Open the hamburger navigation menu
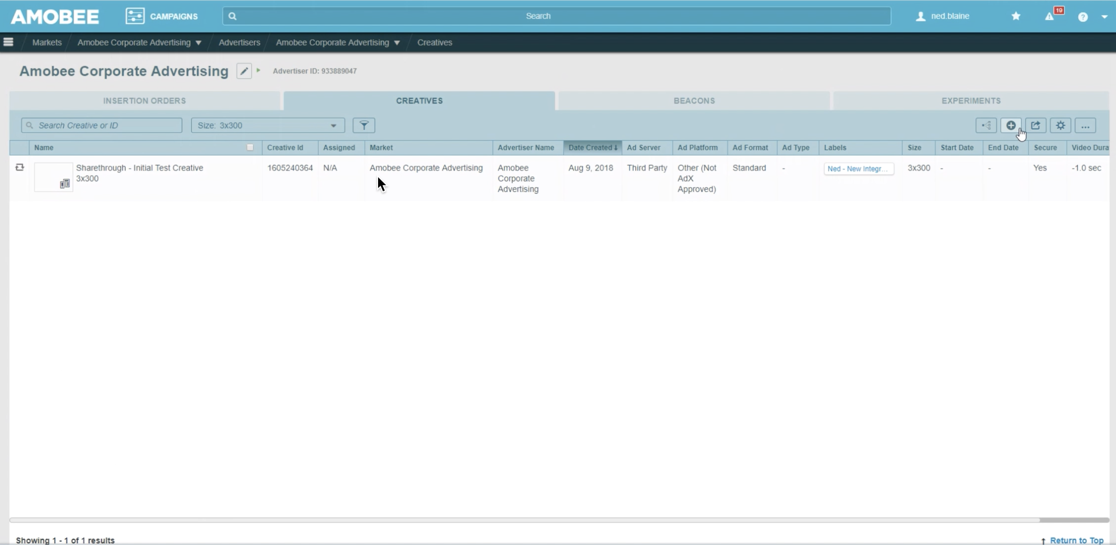The height and width of the screenshot is (545, 1116). point(9,42)
